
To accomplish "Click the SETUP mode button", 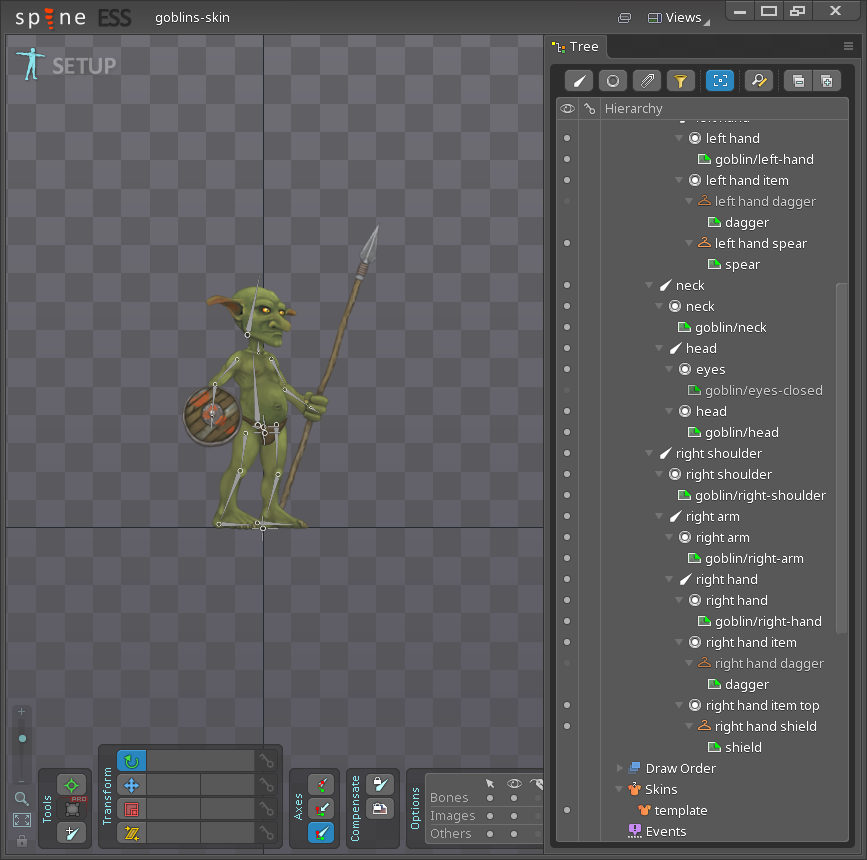I will (67, 65).
